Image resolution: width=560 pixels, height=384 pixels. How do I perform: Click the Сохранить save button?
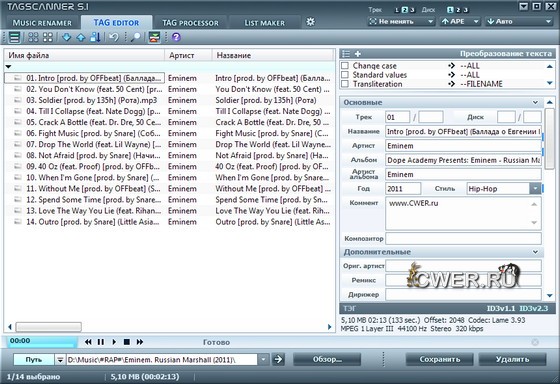[440, 359]
